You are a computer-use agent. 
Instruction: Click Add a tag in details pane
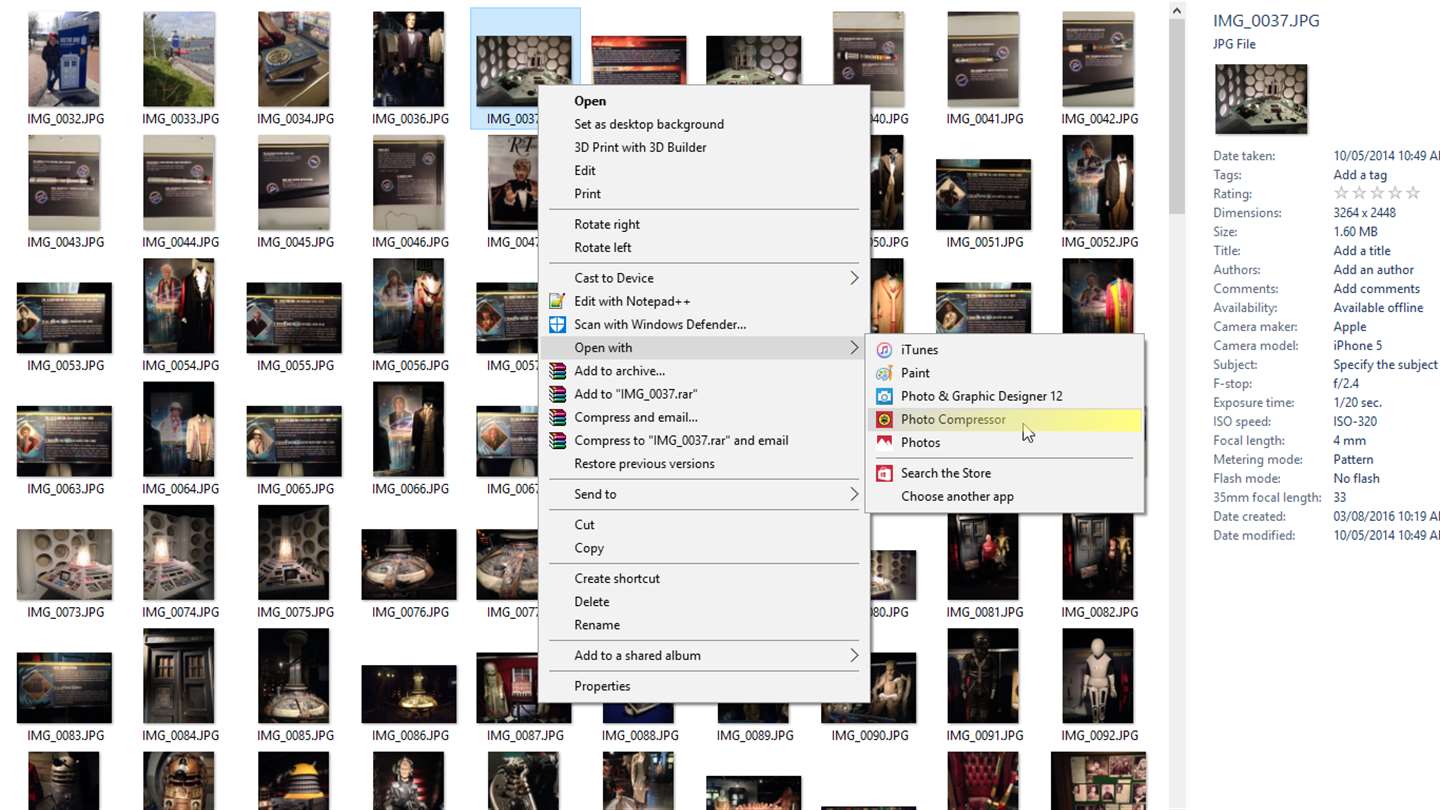(x=1360, y=175)
